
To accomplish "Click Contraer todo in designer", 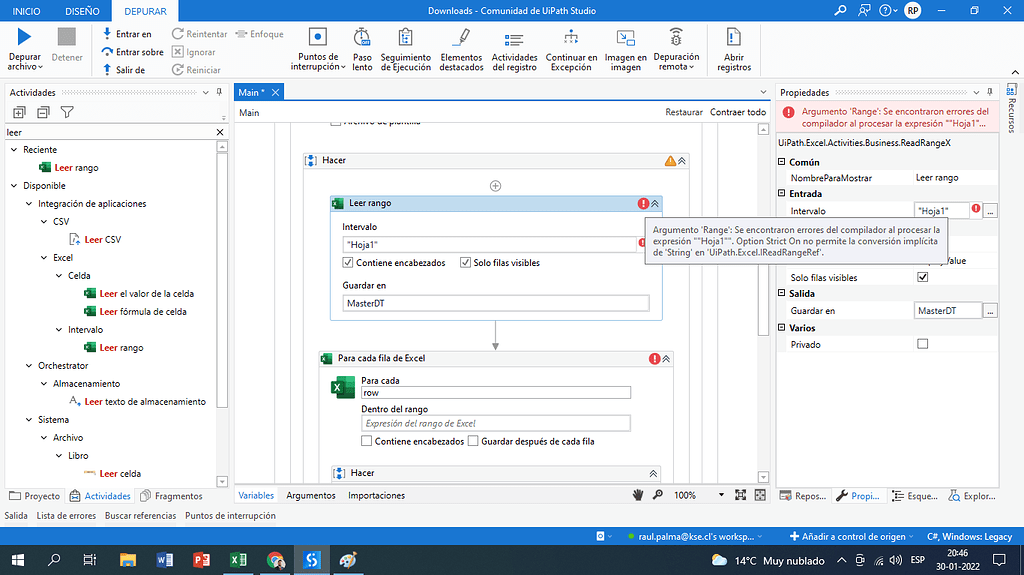I will (738, 112).
